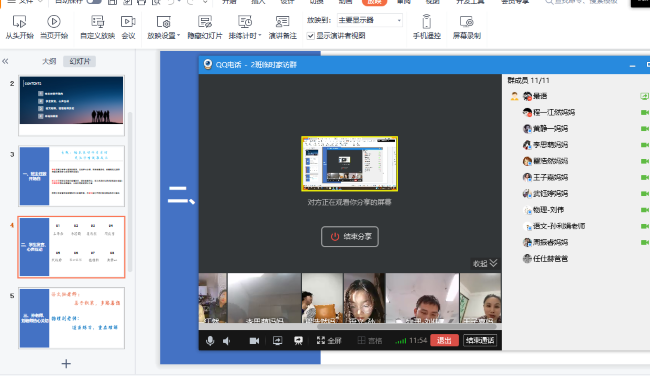Switch QQ call to fullscreen (全屏)
Image resolution: width=650 pixels, height=376 pixels.
[x=329, y=341]
